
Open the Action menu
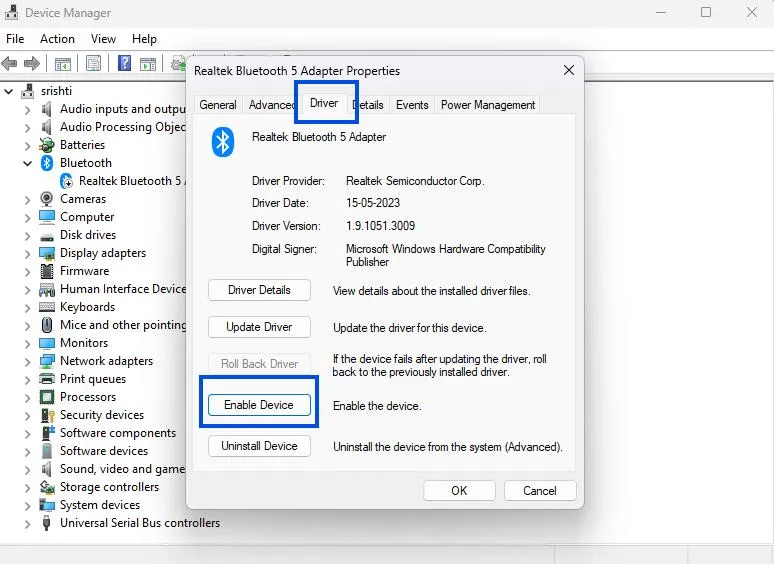click(57, 38)
